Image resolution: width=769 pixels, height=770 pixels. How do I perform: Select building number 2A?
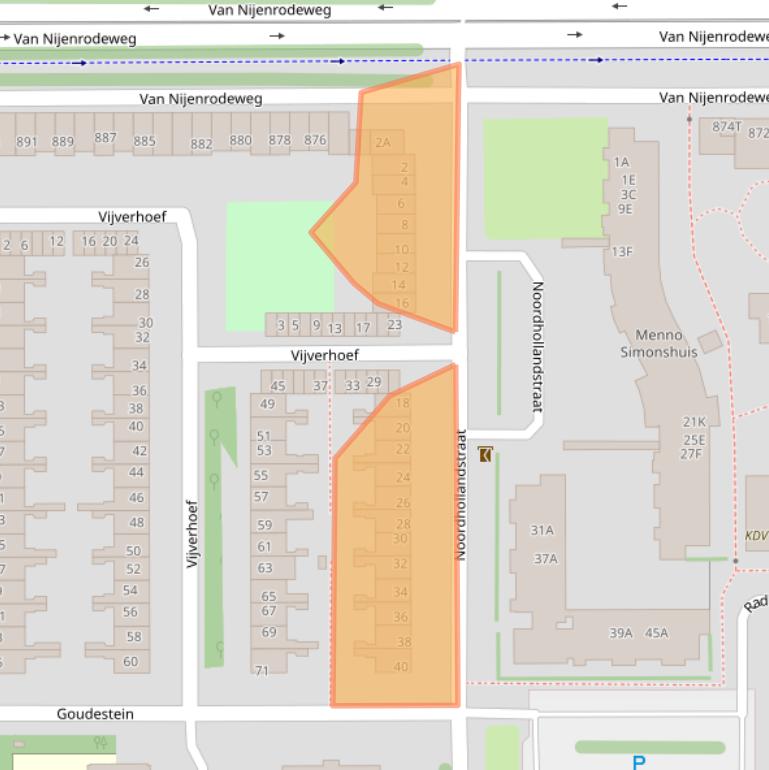(x=383, y=143)
